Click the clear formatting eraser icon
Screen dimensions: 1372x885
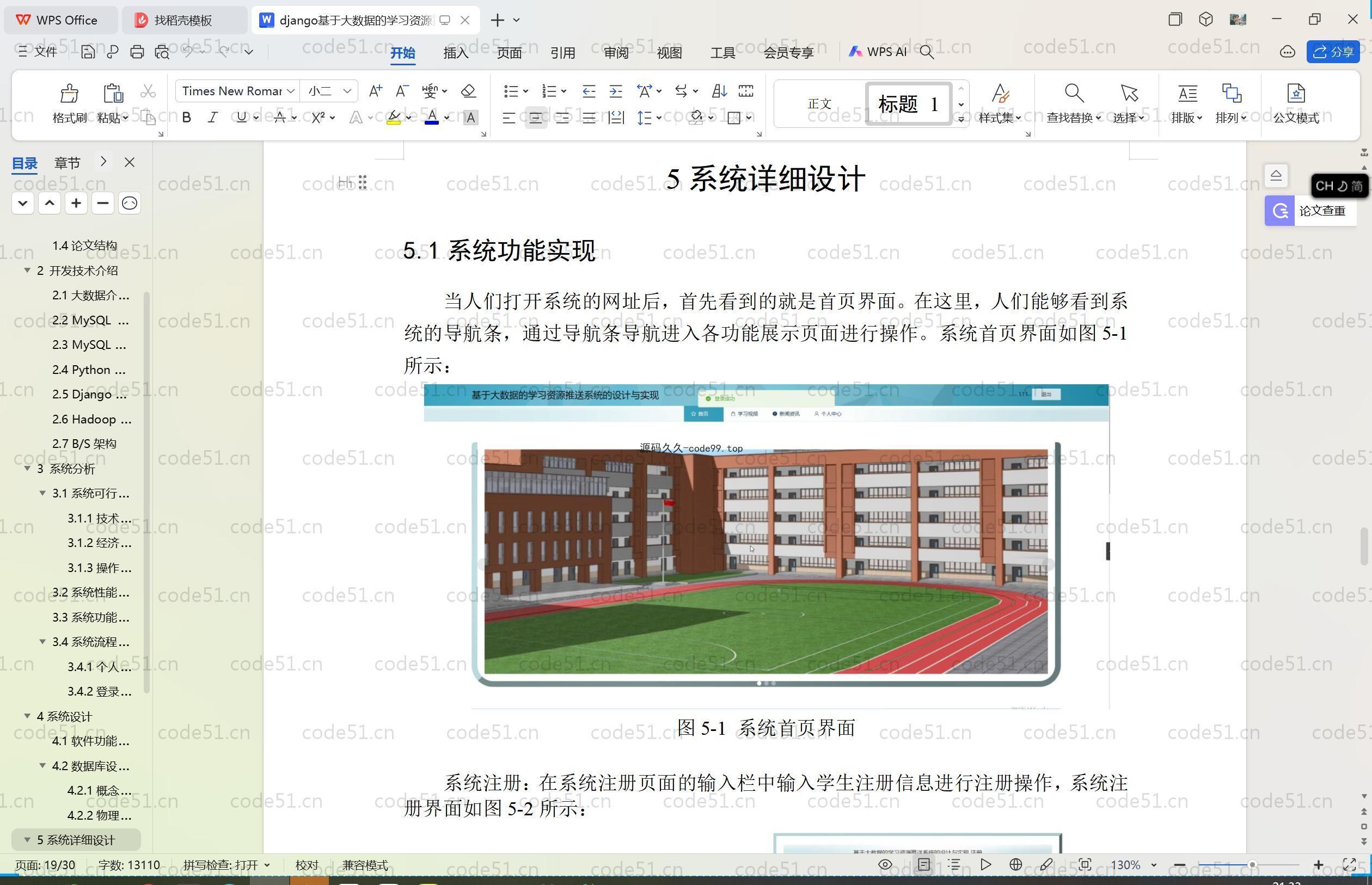468,91
